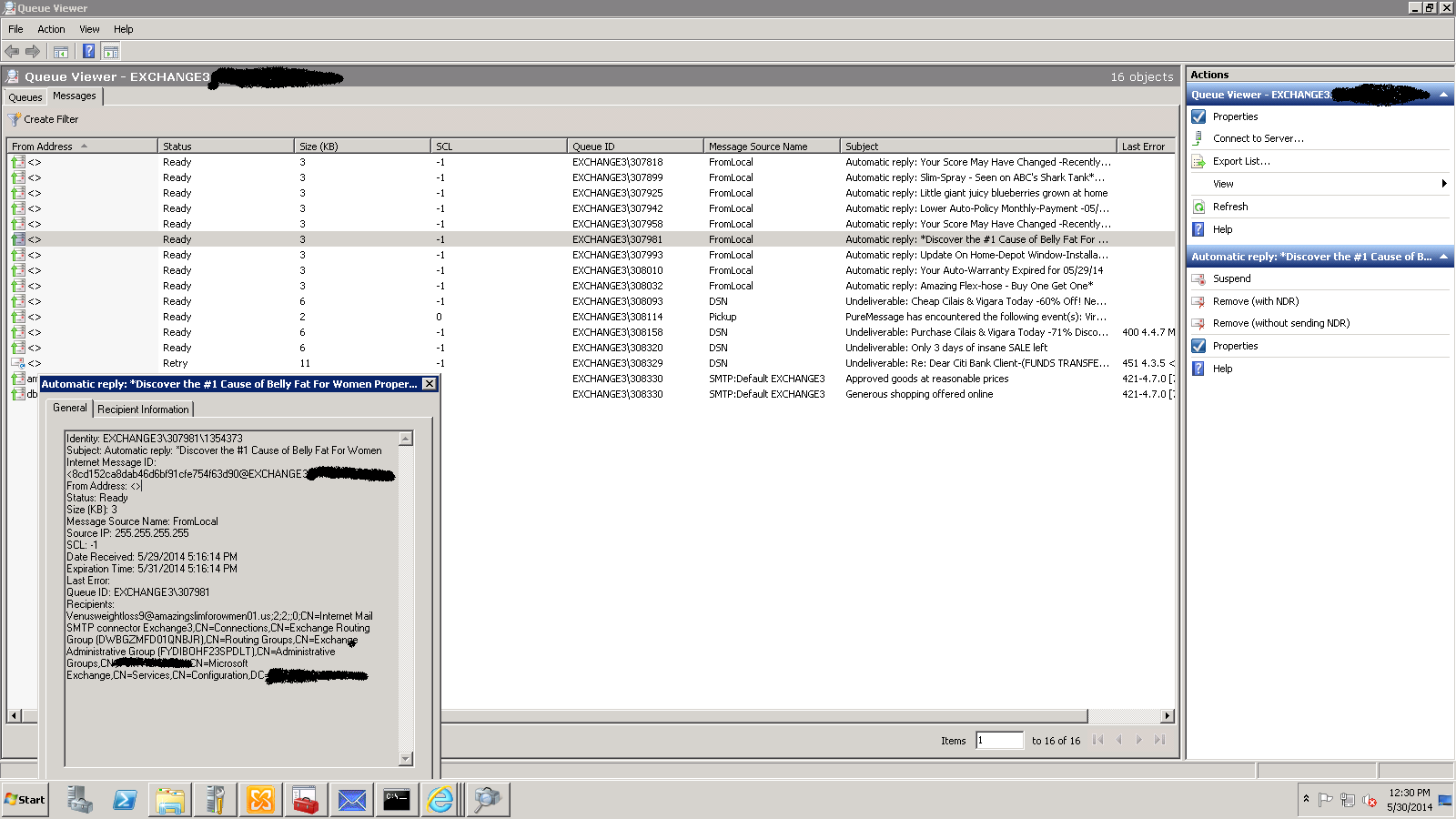The image size is (1456, 819).
Task: Show hidden tray icons arrow
Action: (x=1306, y=799)
